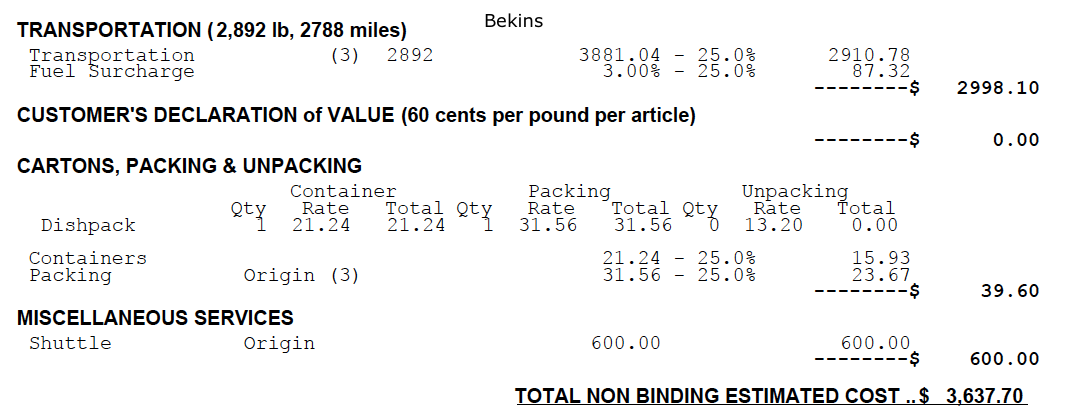
Task: Click the Unpacking column header
Action: (794, 191)
